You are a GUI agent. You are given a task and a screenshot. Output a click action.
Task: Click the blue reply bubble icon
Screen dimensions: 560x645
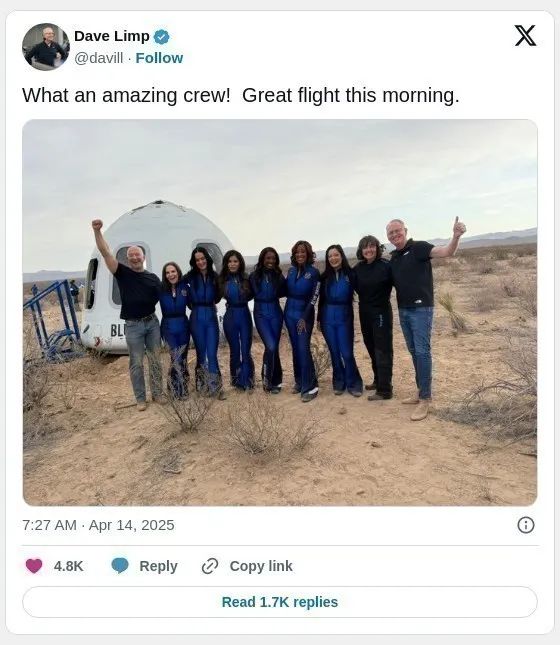[120, 566]
